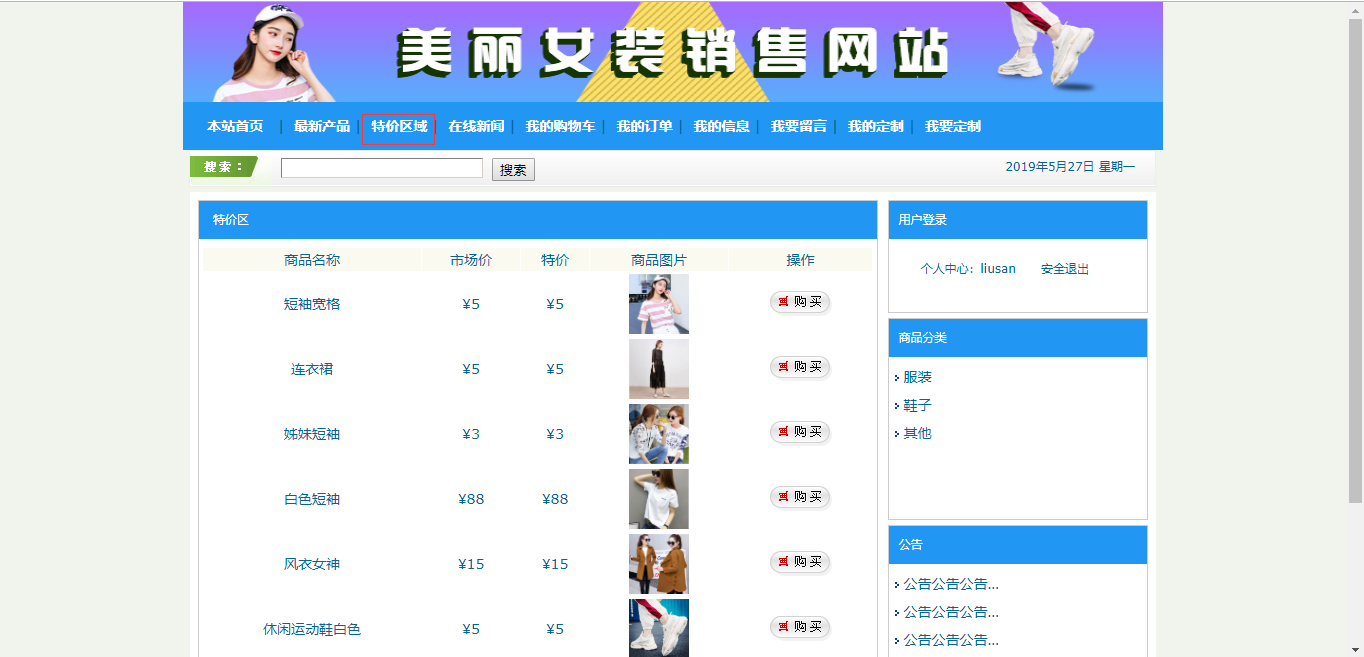
Task: Click the 商品图片 column header
Action: (659, 260)
